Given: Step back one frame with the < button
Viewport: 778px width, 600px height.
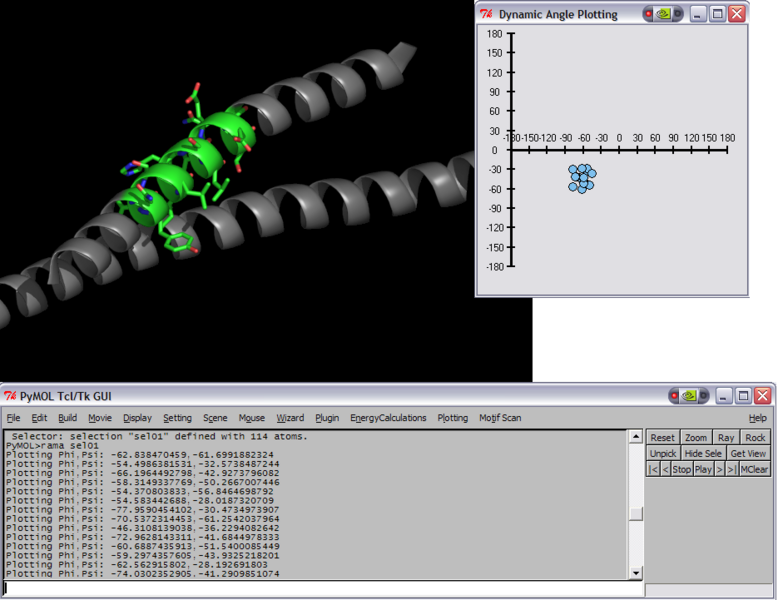Looking at the screenshot, I should click(666, 469).
